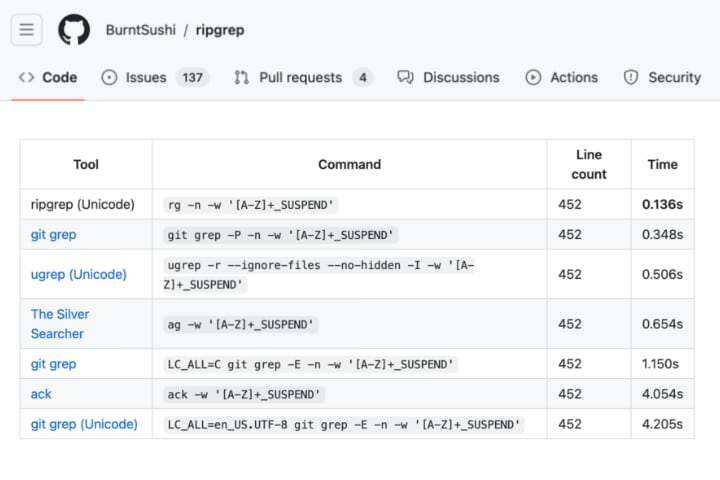Open the ripgrep repository name link

coord(220,30)
